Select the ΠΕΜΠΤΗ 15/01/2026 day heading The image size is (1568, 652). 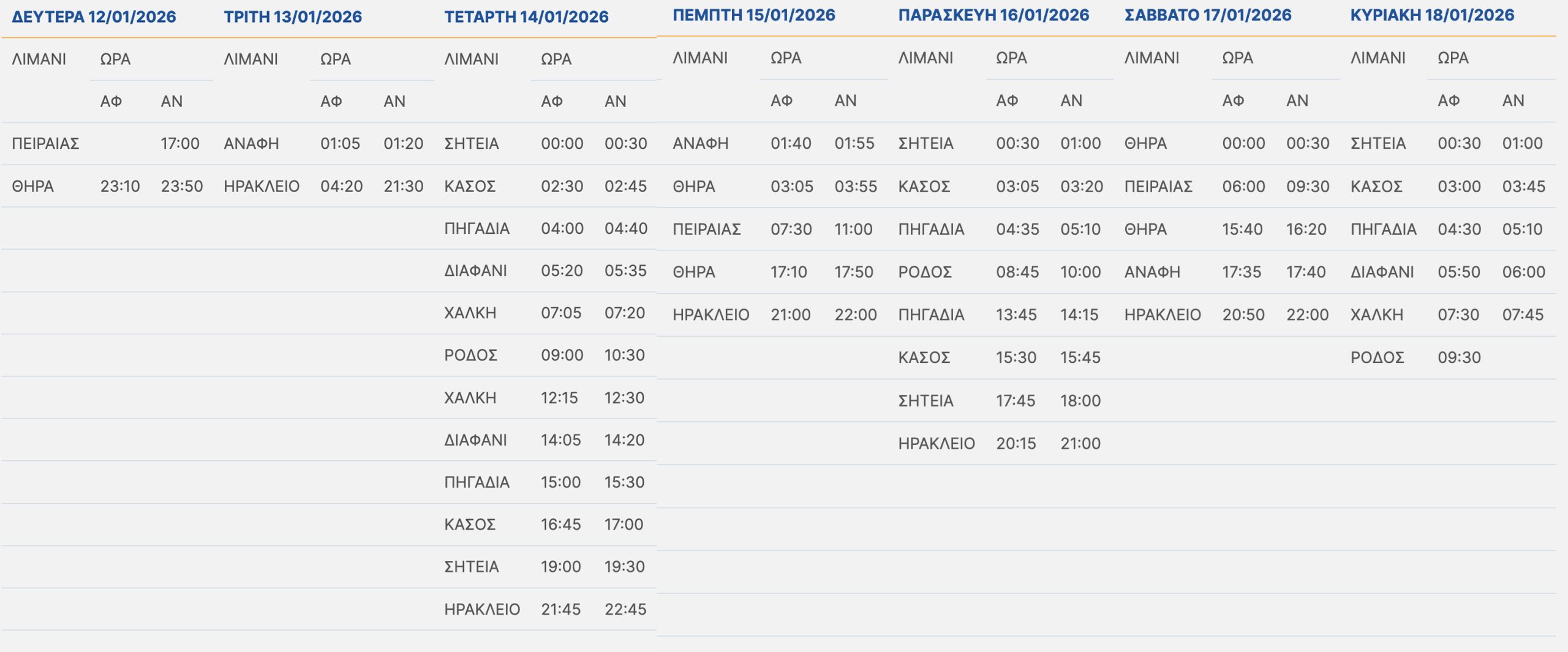[753, 15]
